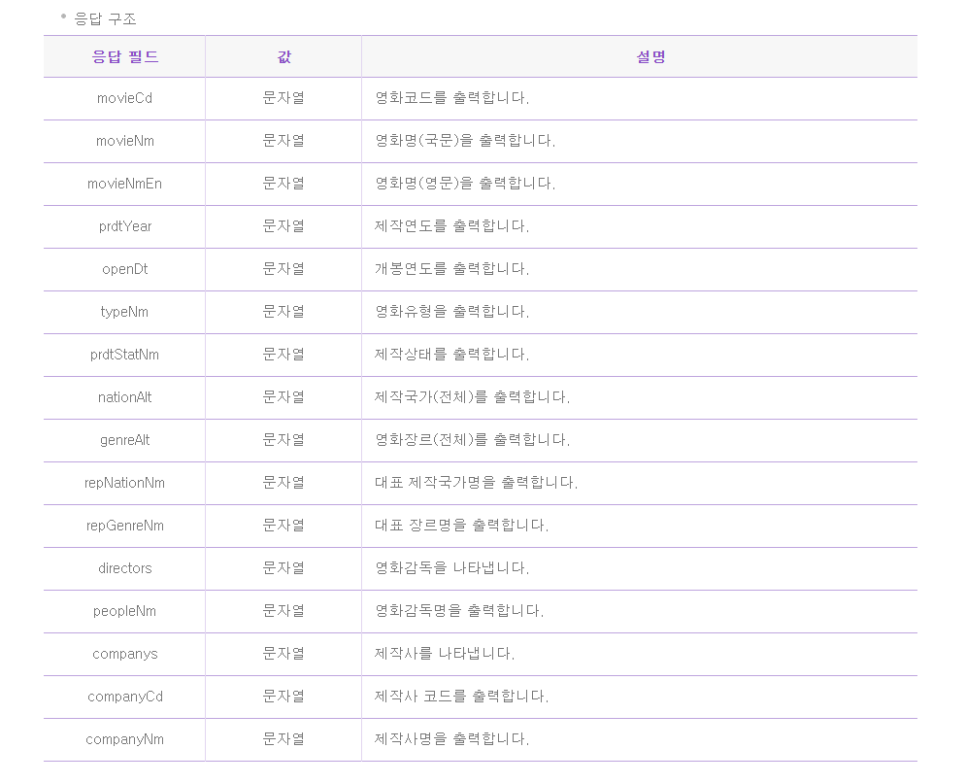This screenshot has width=966, height=783.
Task: Select description '영화장르(전체)를 출력합니다.'
Action: (x=473, y=440)
